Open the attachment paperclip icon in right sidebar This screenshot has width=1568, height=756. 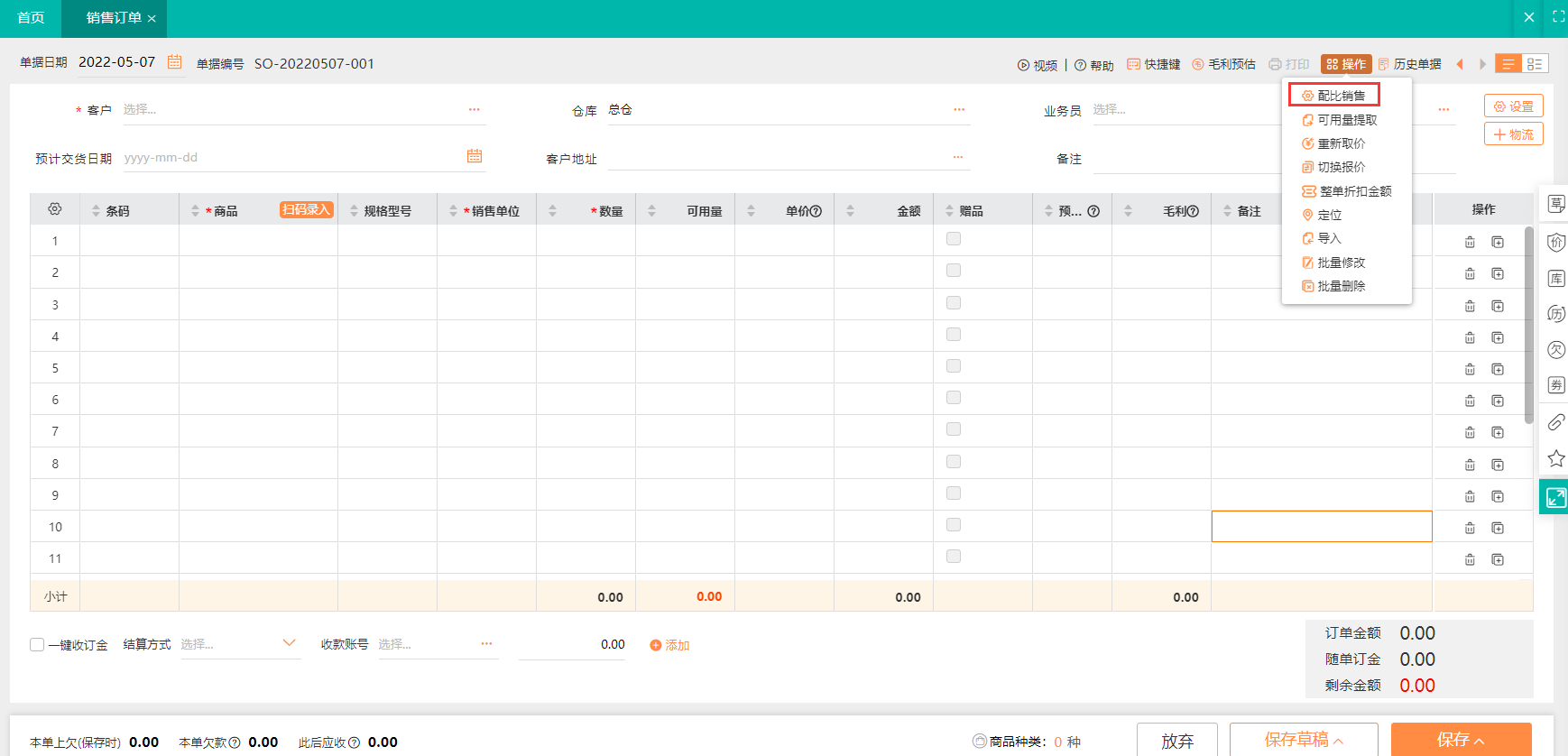click(1556, 422)
